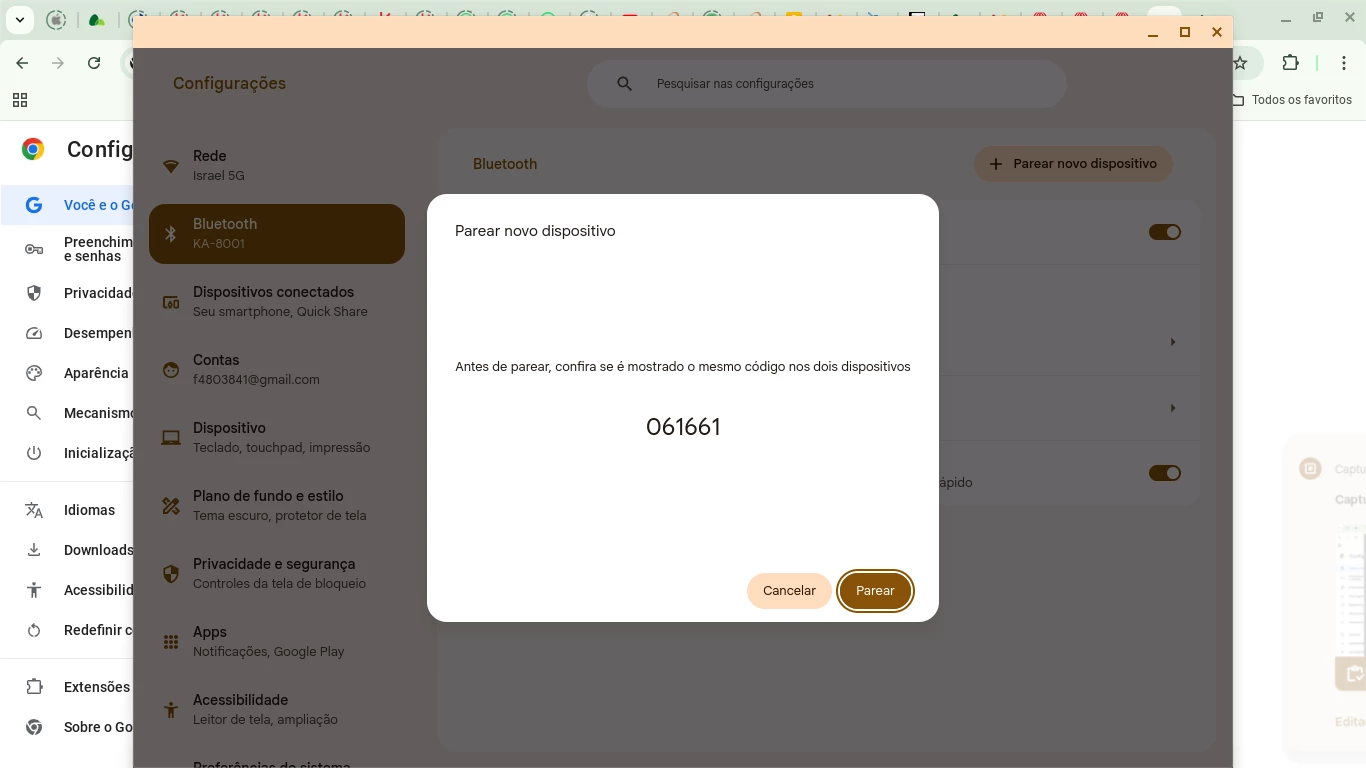
Task: Select the pairing code 061661
Action: click(683, 427)
